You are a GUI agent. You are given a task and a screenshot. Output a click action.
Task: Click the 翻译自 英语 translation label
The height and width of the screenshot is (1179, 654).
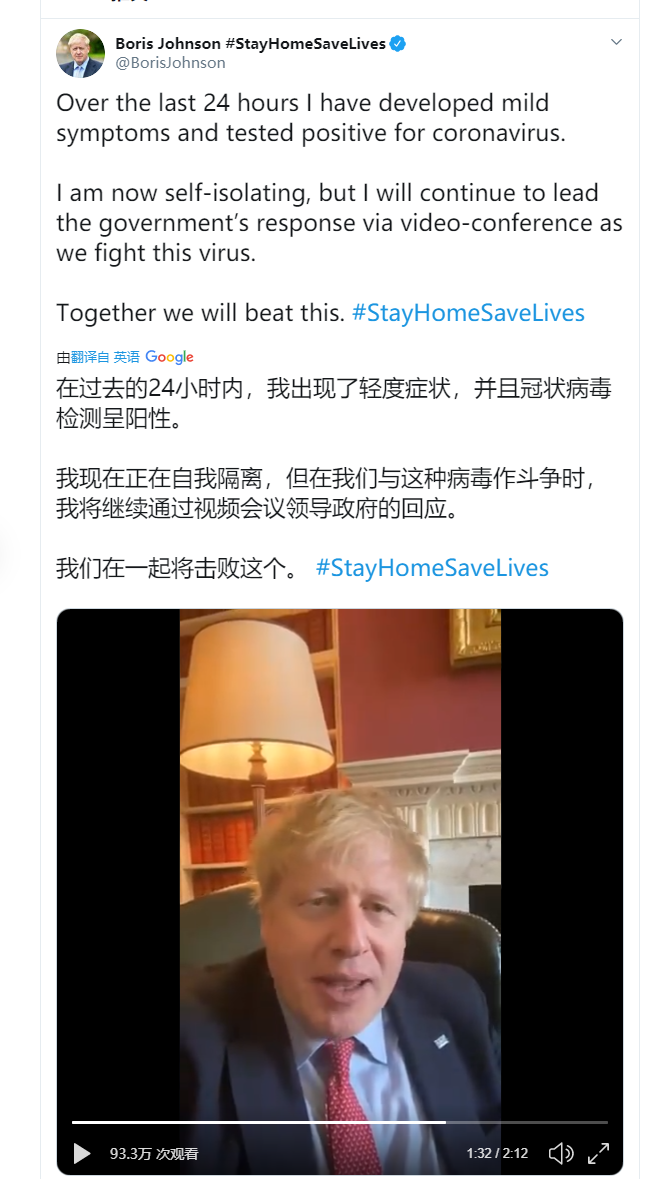[x=104, y=357]
